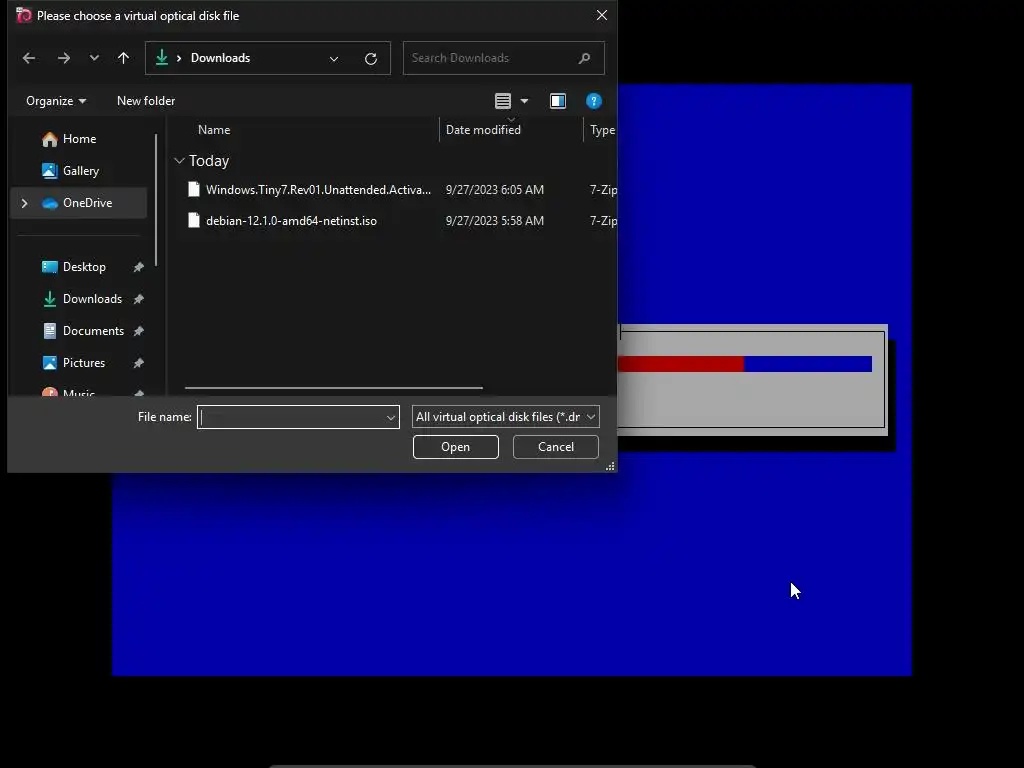The image size is (1024, 768).
Task: Click the Search Downloads field
Action: click(503, 58)
